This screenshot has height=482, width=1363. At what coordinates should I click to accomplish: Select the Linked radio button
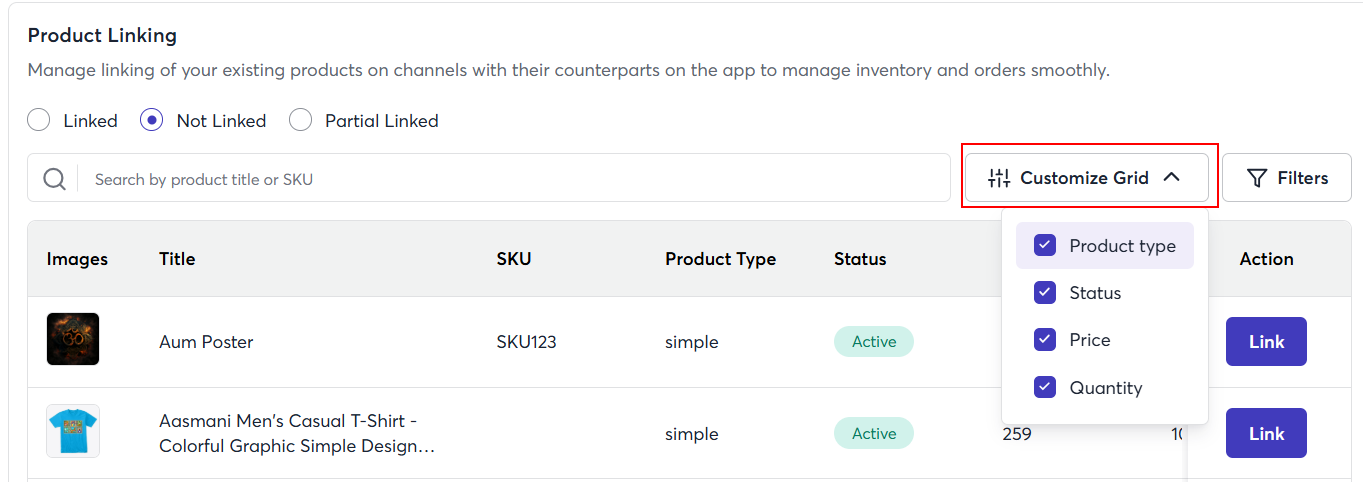coord(39,121)
